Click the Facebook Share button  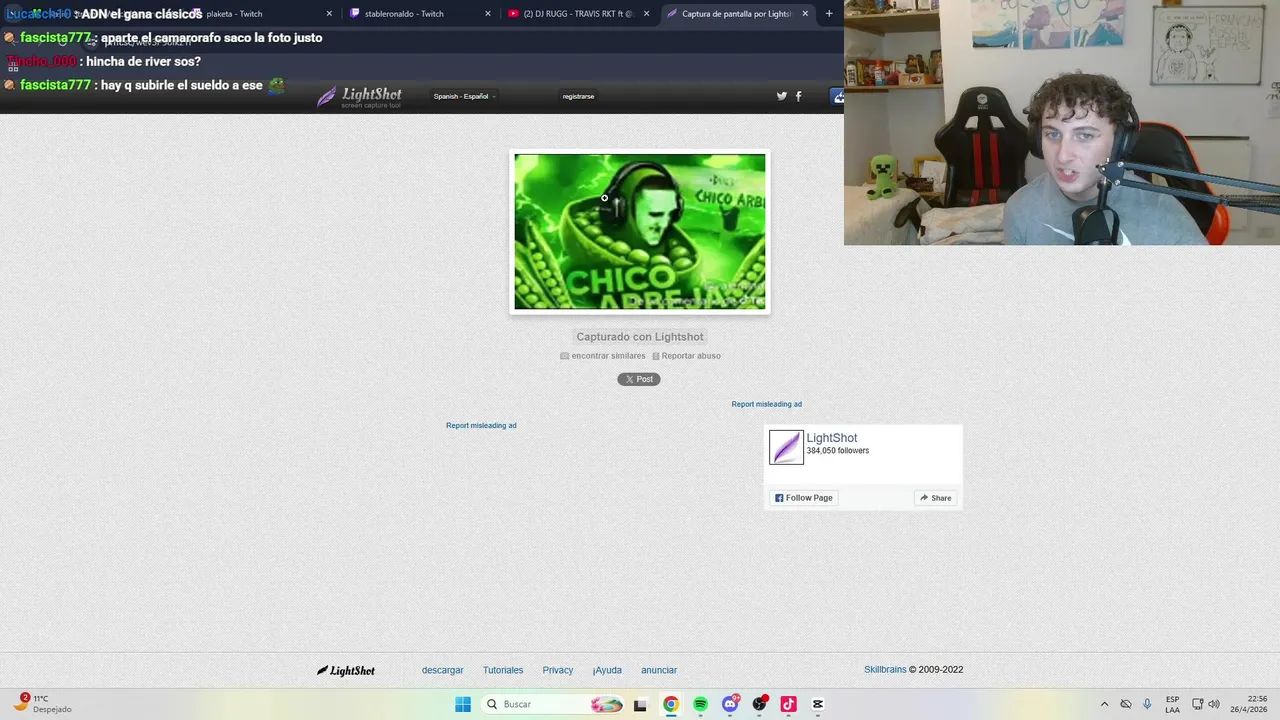pyautogui.click(x=936, y=498)
